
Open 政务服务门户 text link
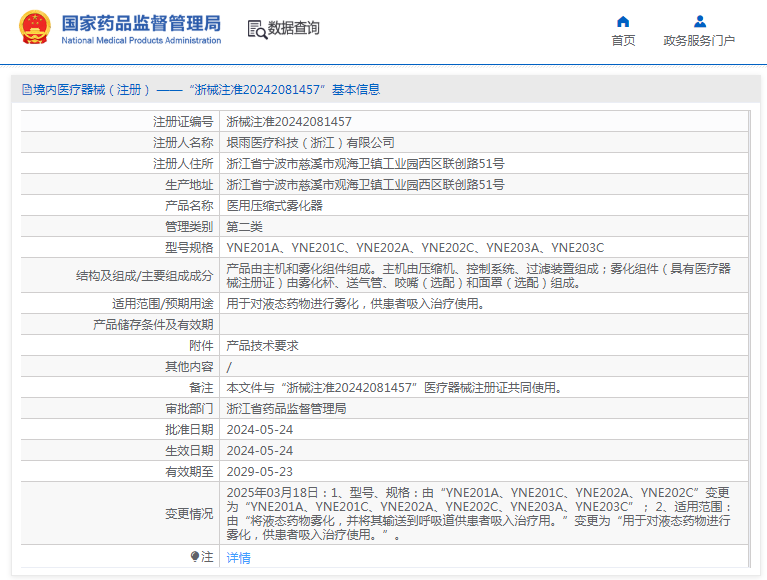tap(699, 41)
